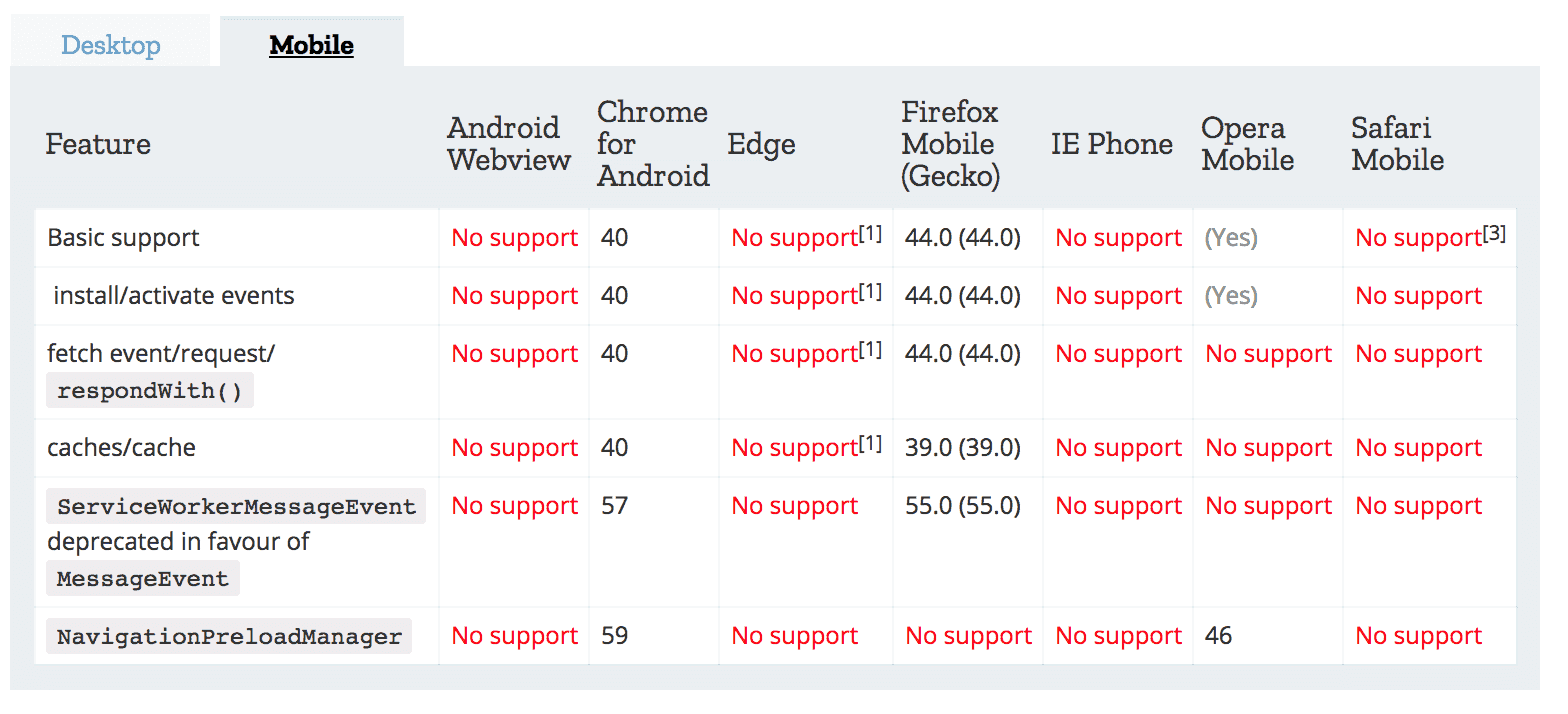
Task: Click the MessageEvent code label
Action: [143, 578]
